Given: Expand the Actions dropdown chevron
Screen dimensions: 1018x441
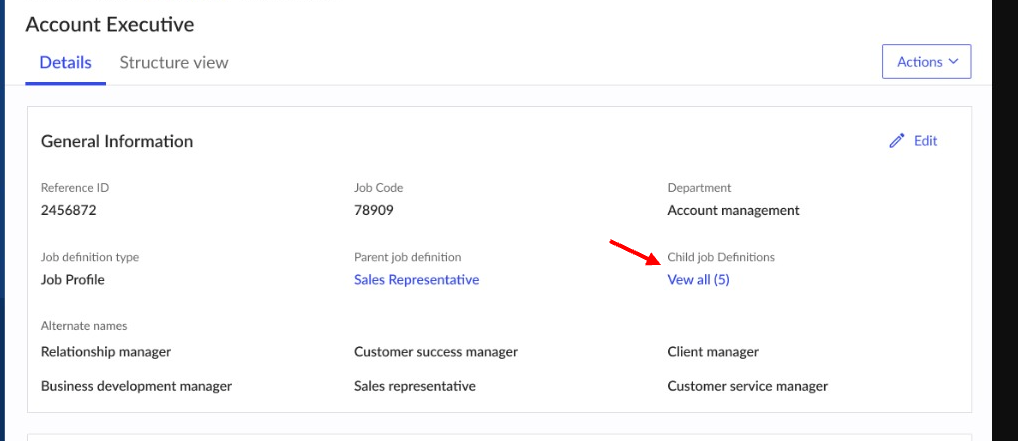Looking at the screenshot, I should (953, 62).
